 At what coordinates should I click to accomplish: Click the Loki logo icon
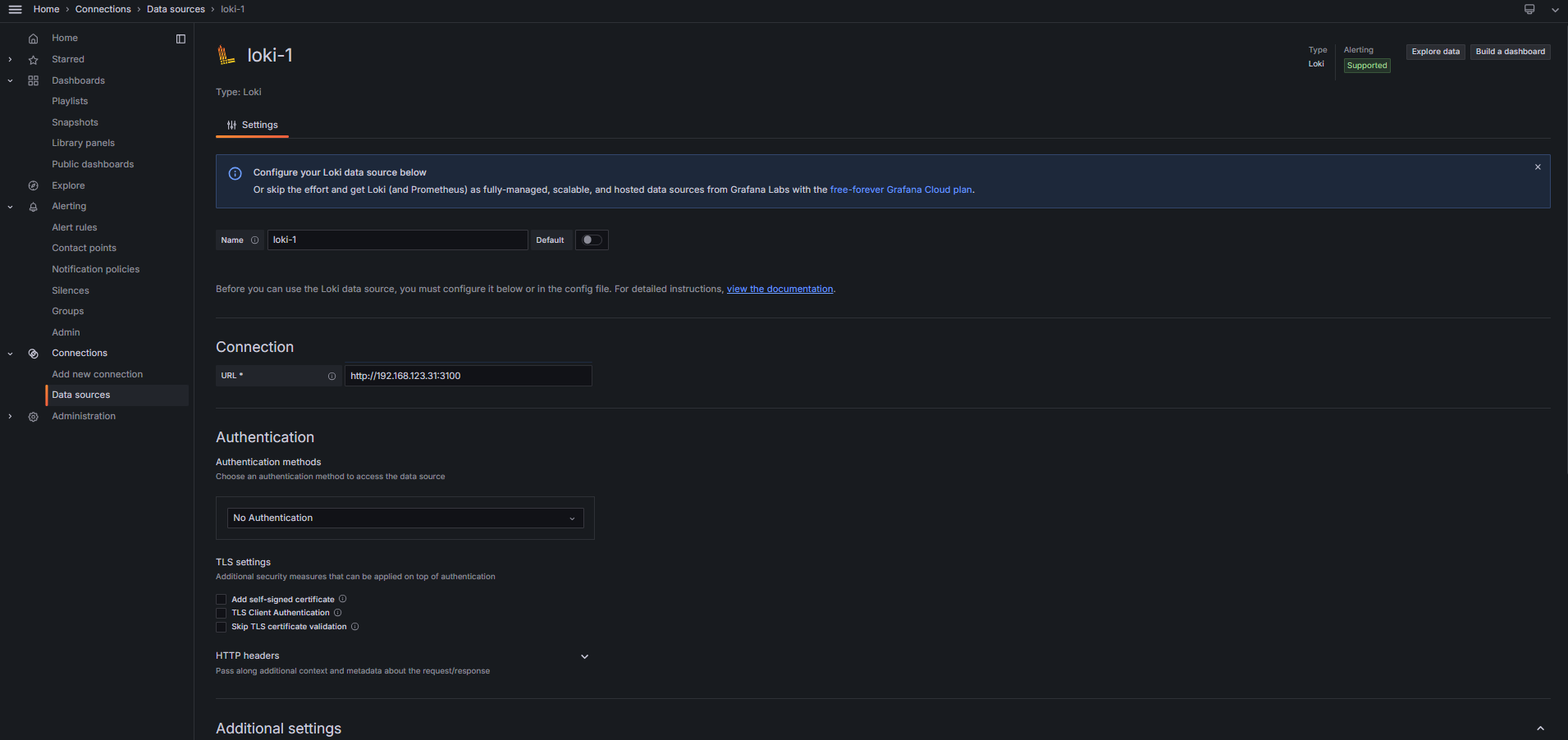[226, 55]
